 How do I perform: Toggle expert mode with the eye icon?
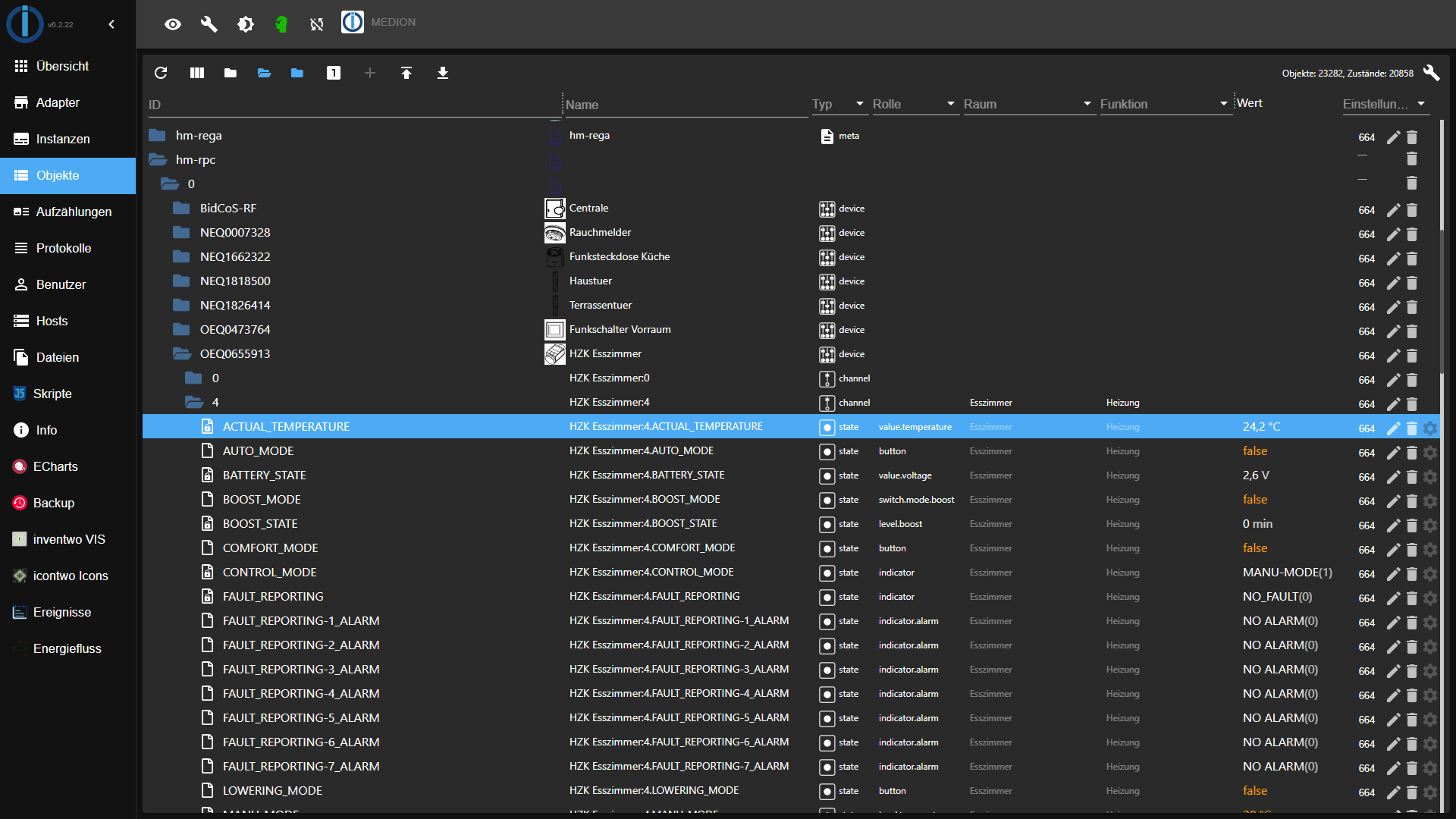pos(173,24)
